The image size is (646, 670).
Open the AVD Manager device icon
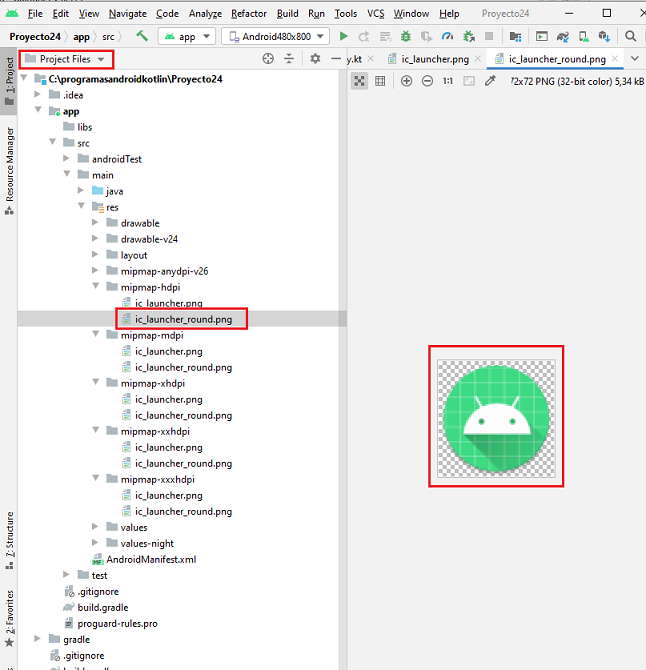(584, 36)
